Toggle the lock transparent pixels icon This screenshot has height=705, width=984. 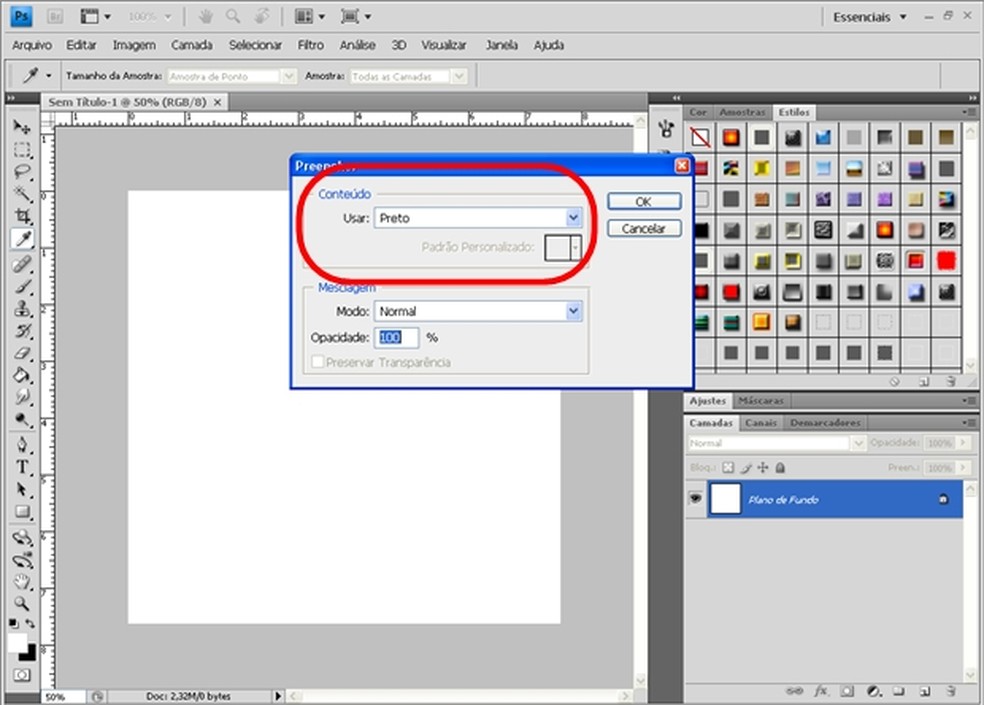pos(728,467)
